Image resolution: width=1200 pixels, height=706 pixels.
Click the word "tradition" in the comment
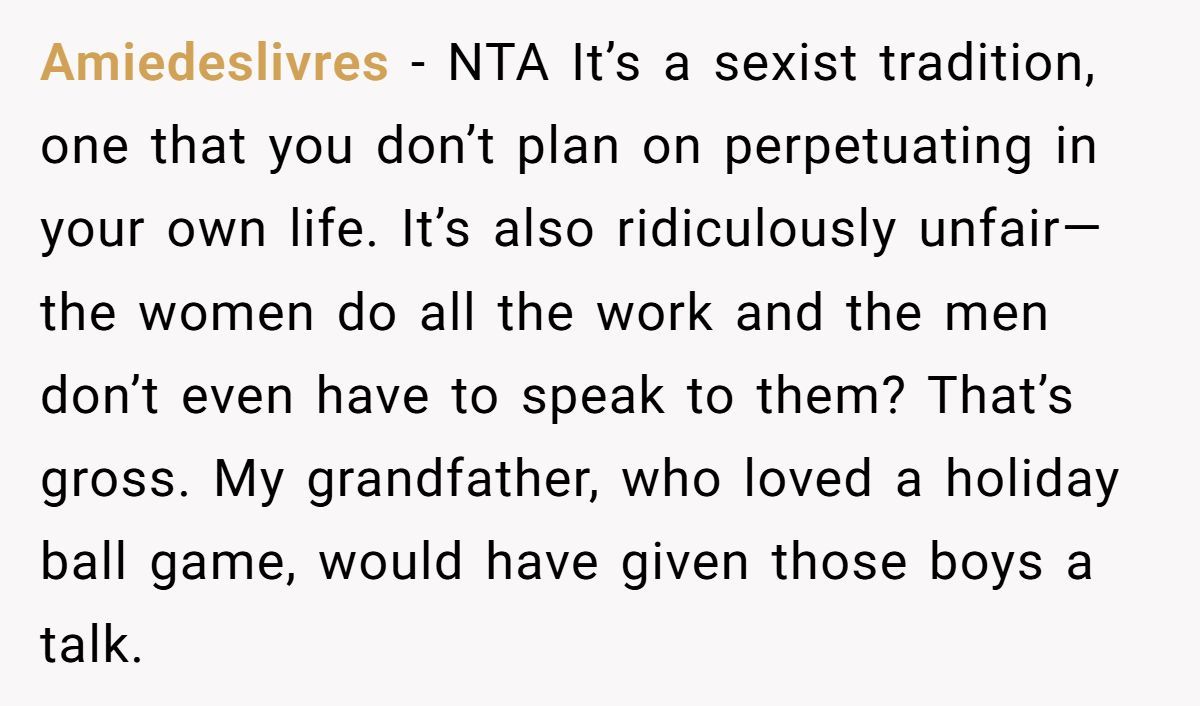coord(986,65)
